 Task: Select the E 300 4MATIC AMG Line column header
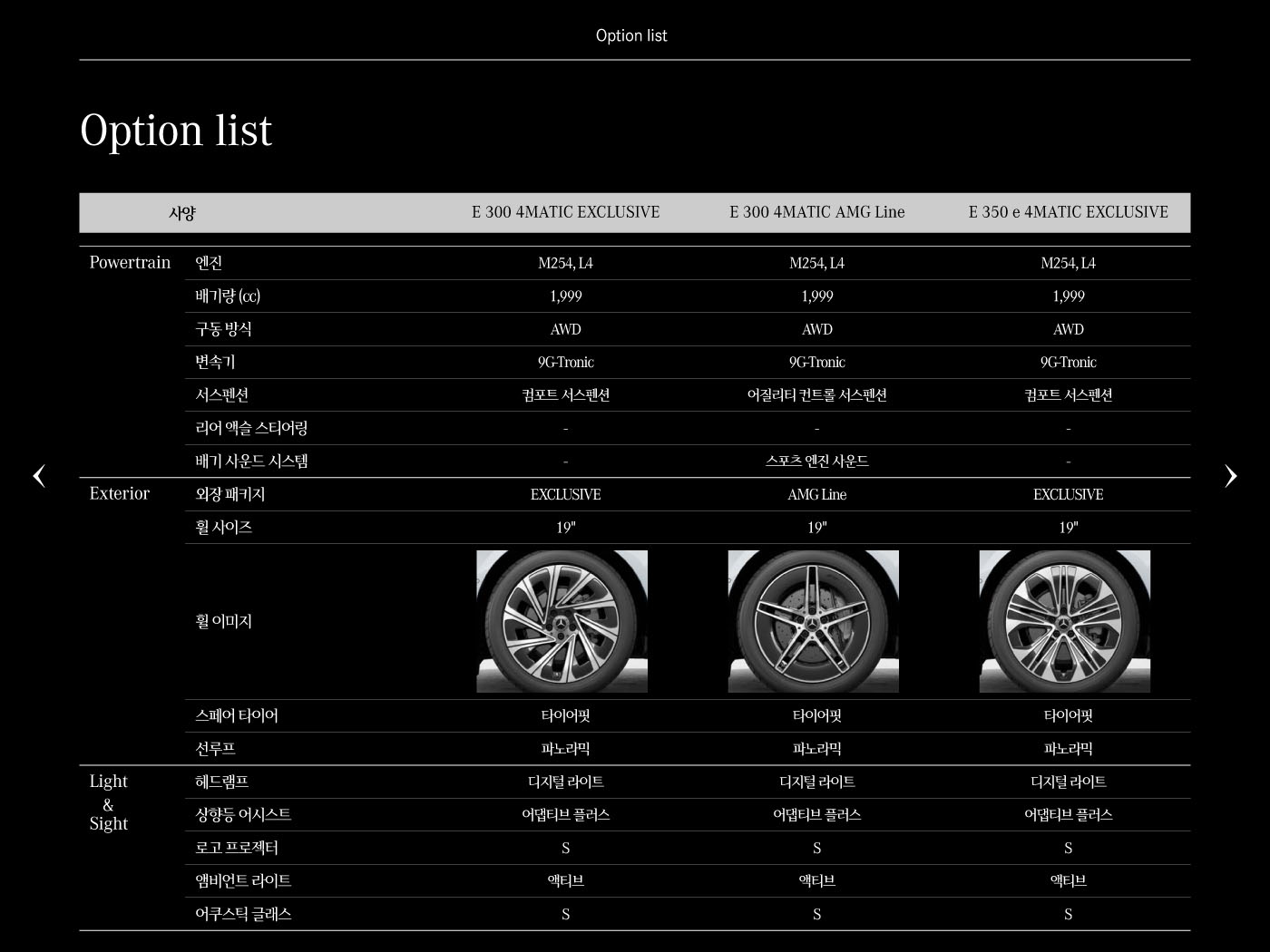point(817,212)
